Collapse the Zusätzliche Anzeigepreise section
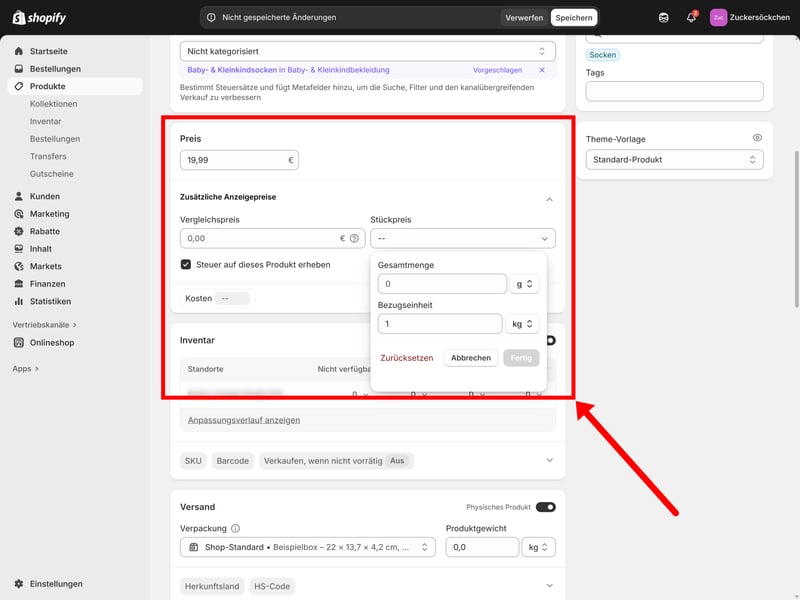This screenshot has width=800, height=600. click(x=549, y=199)
